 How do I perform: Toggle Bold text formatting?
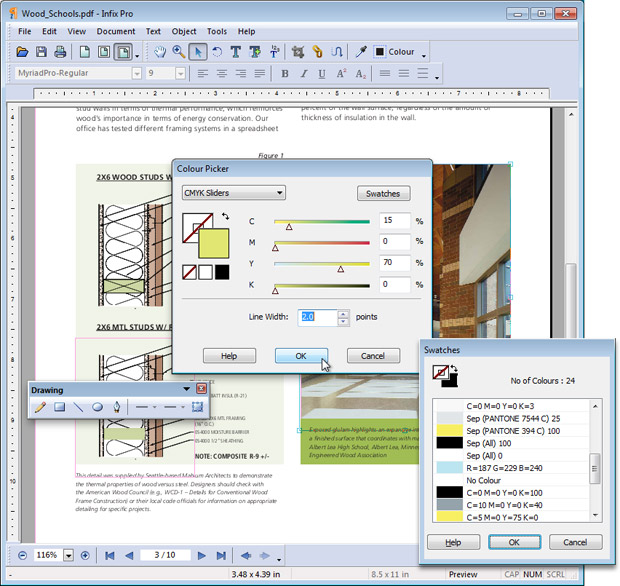pyautogui.click(x=285, y=74)
